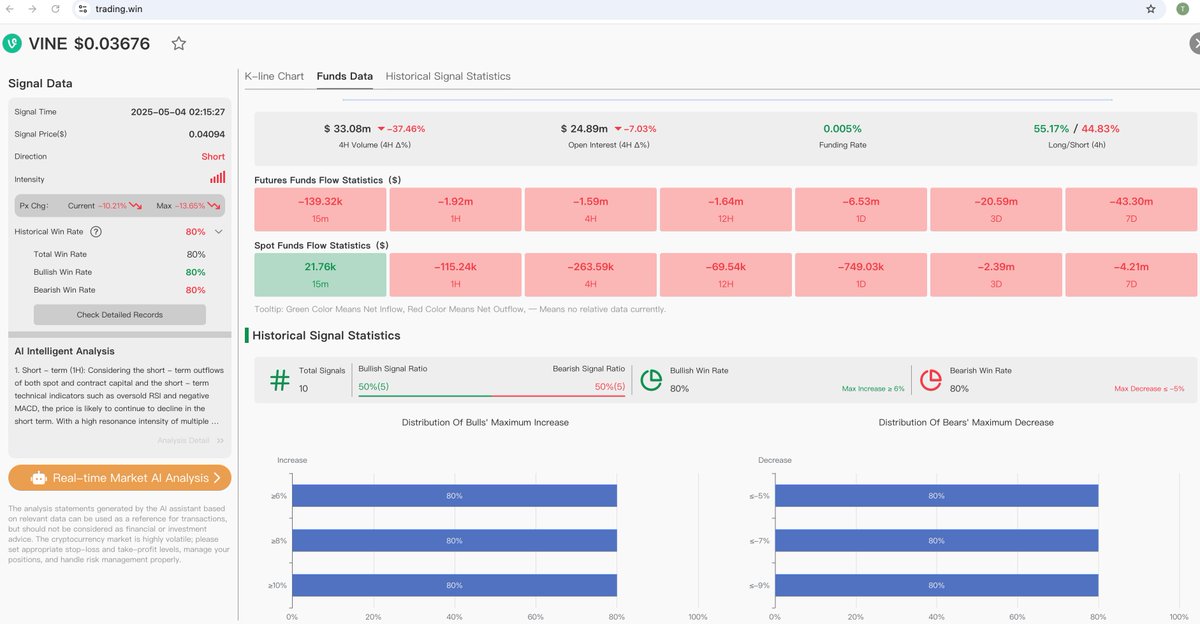
Task: Select the spot 4H flow cell -263.59k
Action: (590, 274)
